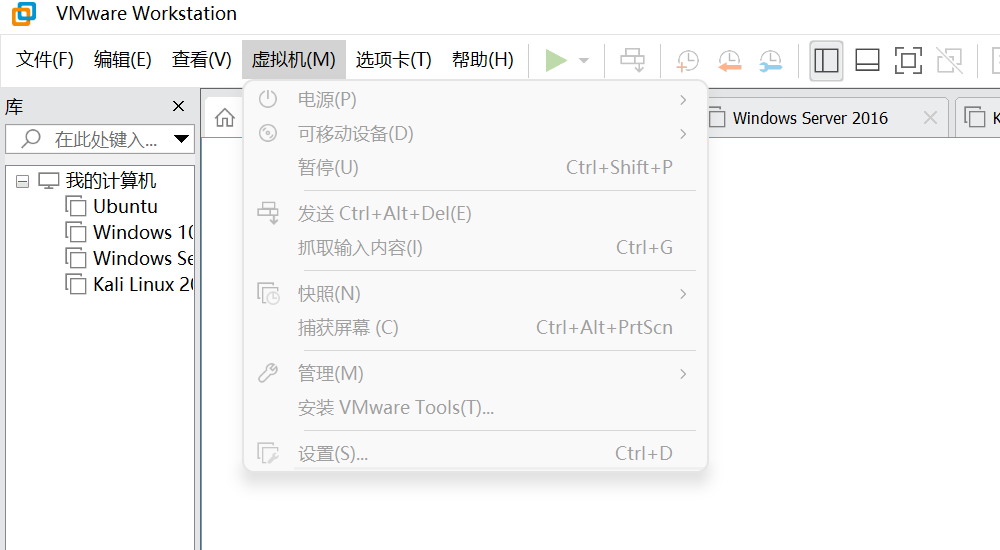Toggle the library sidebar view button

click(x=826, y=60)
